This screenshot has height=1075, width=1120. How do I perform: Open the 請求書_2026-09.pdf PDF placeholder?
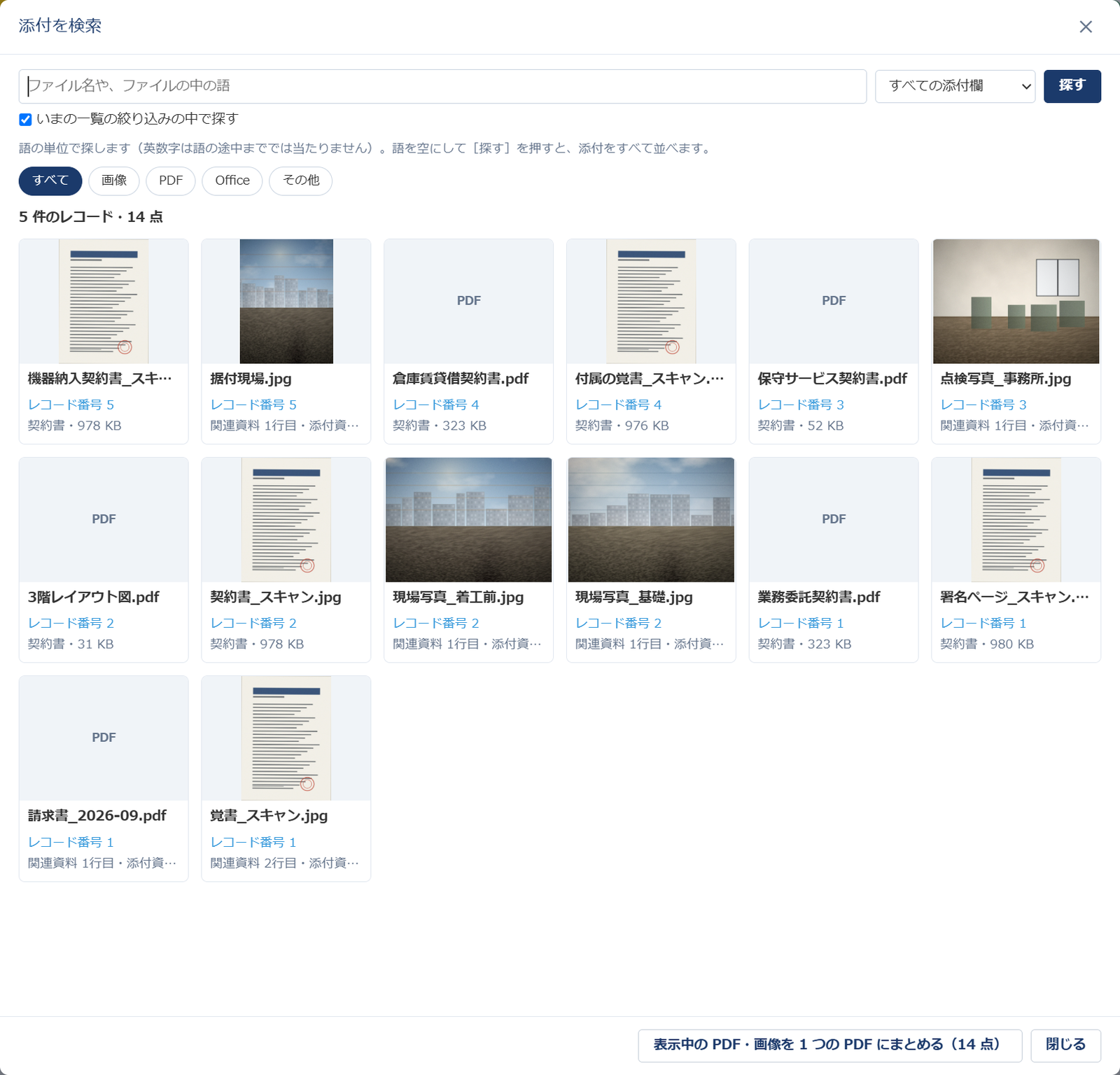click(104, 738)
